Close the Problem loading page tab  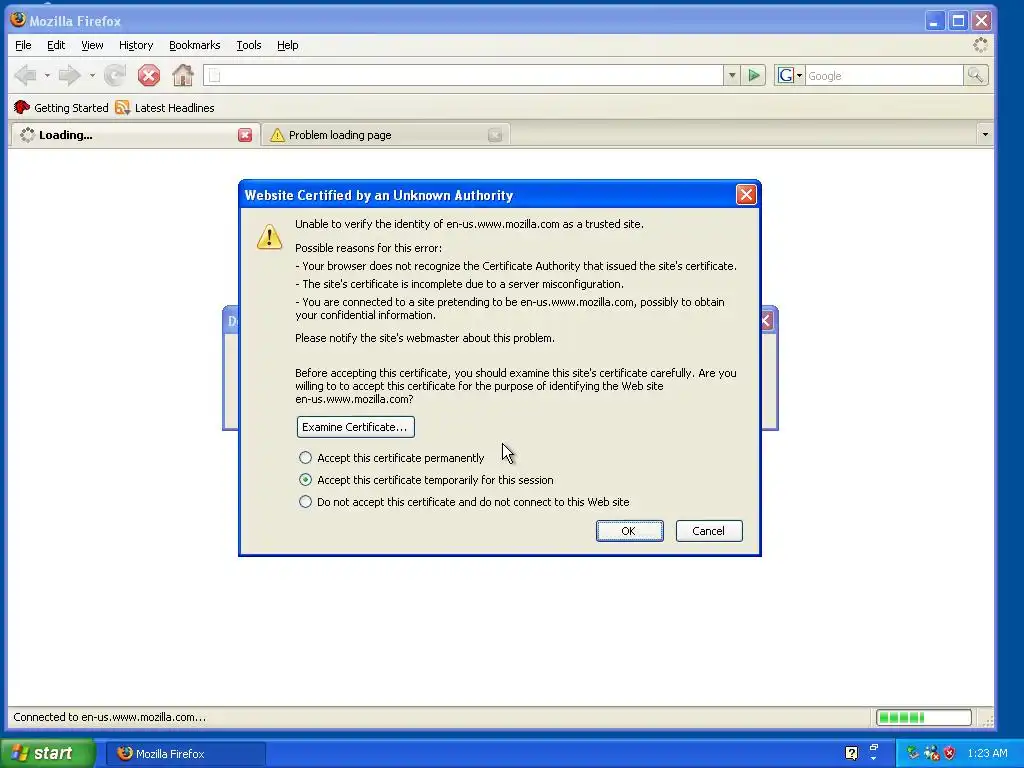pyautogui.click(x=495, y=135)
